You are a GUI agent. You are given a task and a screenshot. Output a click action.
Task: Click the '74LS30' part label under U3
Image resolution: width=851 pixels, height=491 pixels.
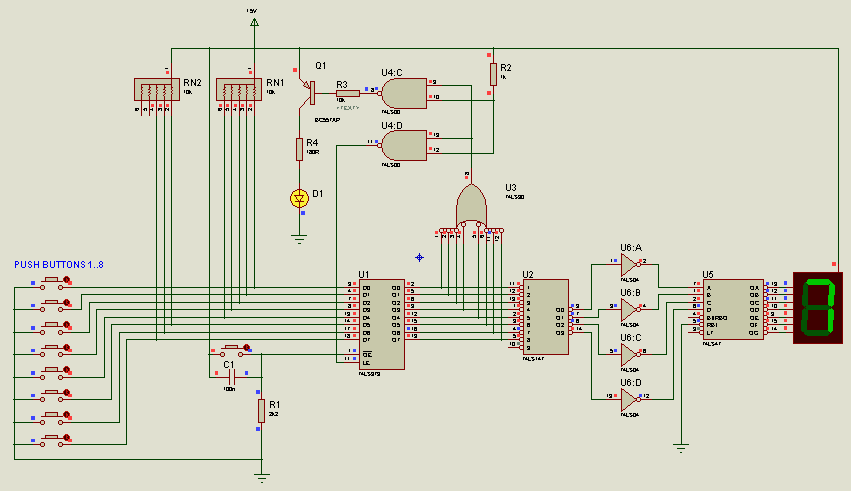click(x=515, y=197)
